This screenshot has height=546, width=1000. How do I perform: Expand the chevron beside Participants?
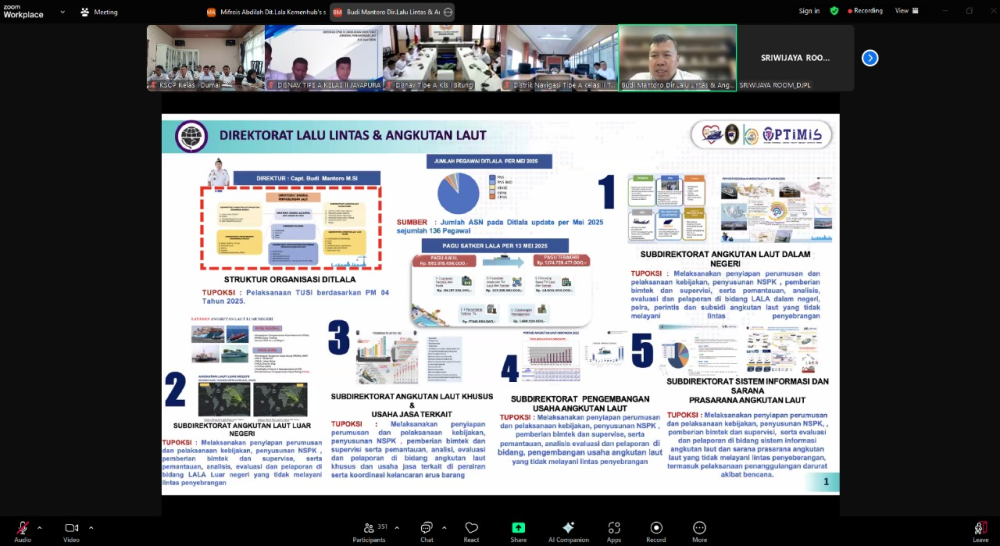point(397,528)
